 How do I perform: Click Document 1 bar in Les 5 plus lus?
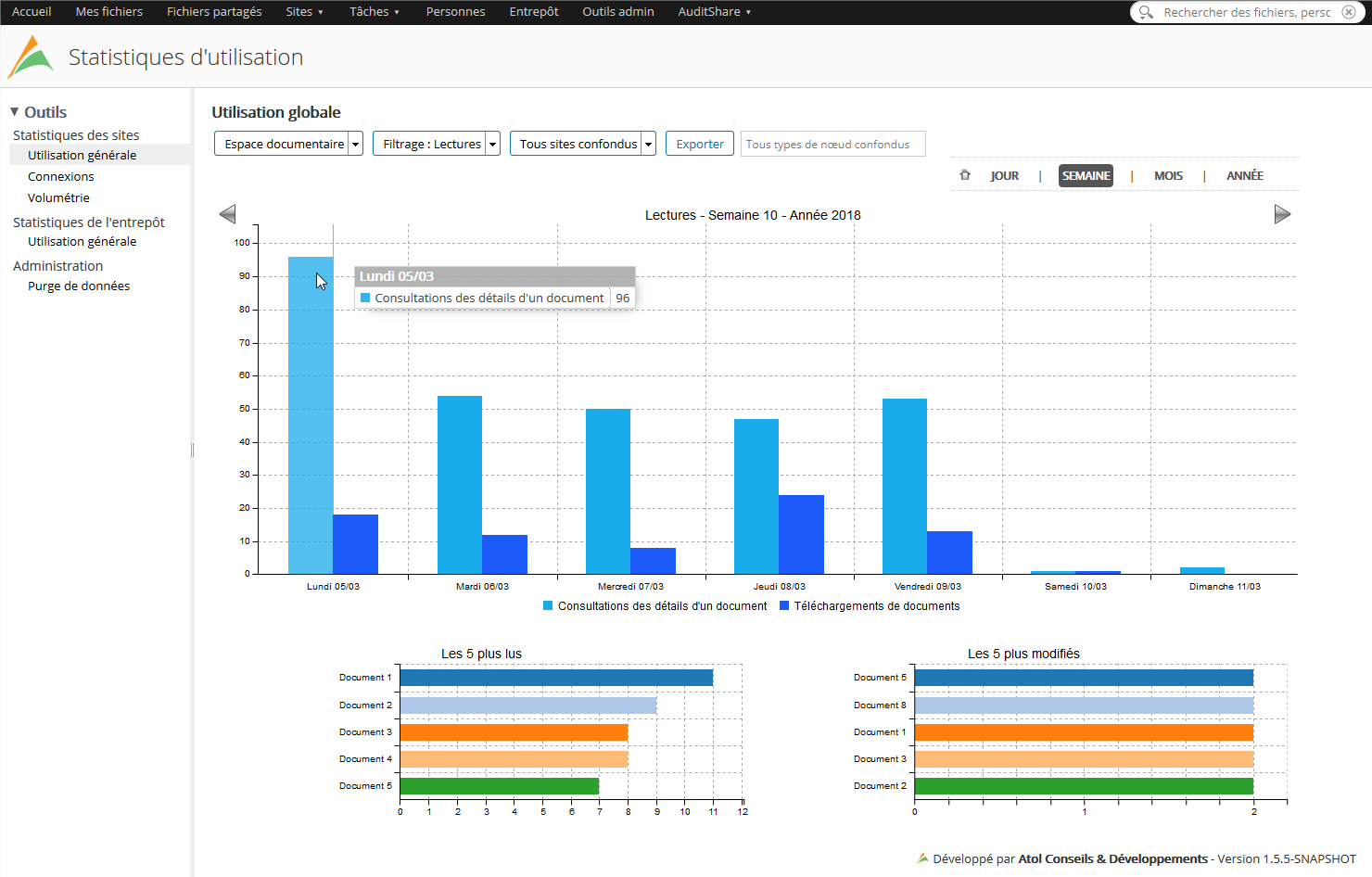(x=556, y=678)
